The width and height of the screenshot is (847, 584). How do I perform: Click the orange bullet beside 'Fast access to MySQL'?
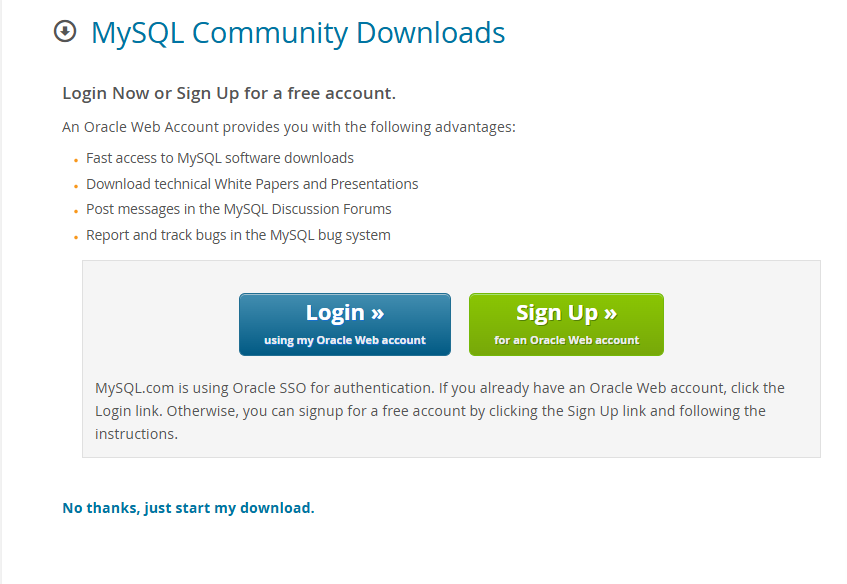(x=76, y=160)
